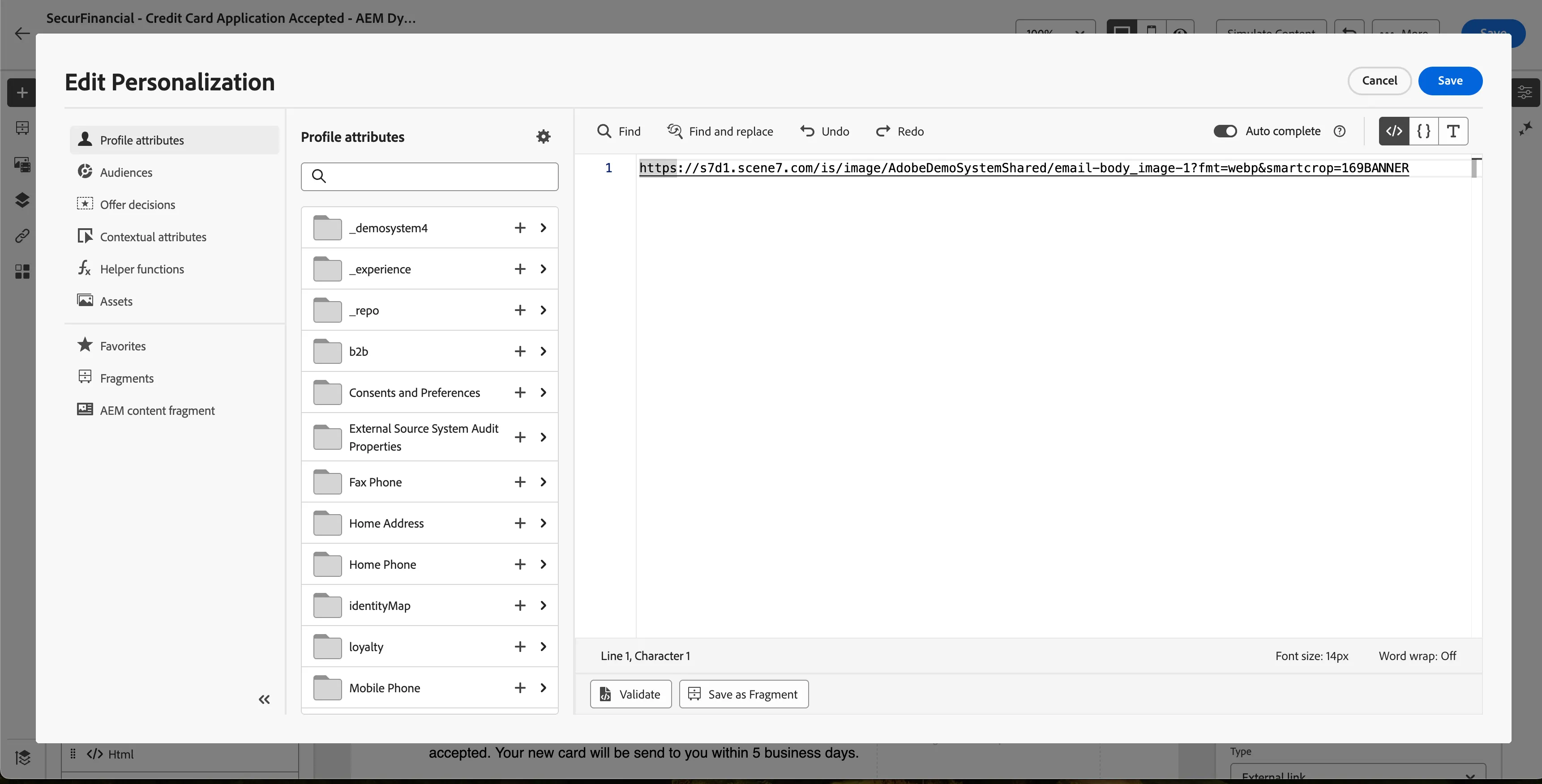Expand External Source System Audit Properties chevron

pos(543,437)
